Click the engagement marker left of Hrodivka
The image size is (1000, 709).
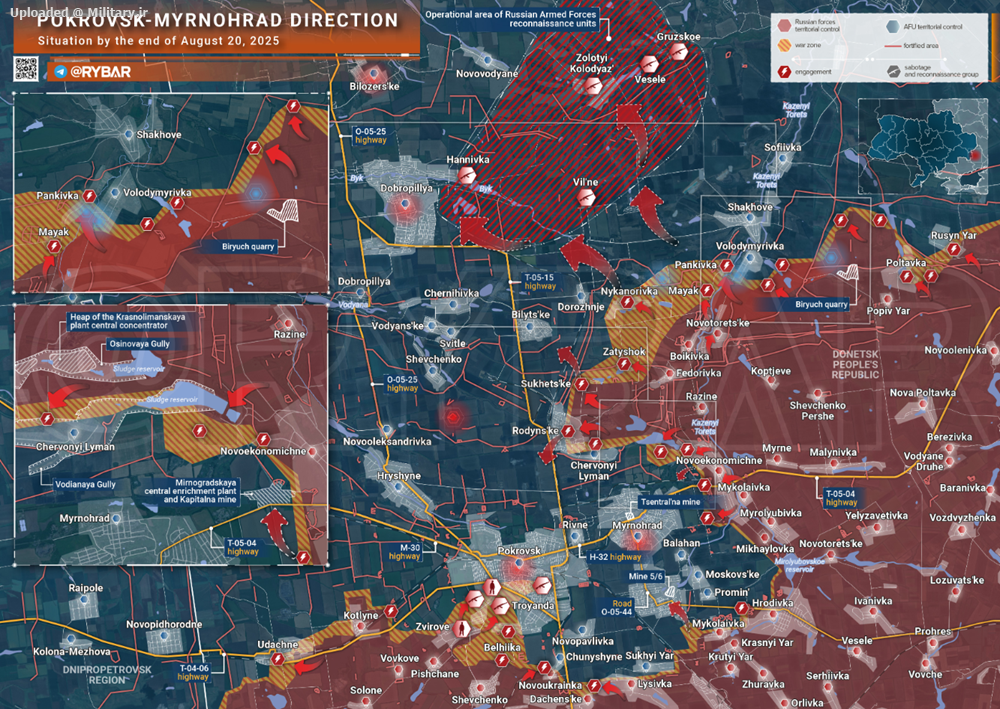(741, 608)
